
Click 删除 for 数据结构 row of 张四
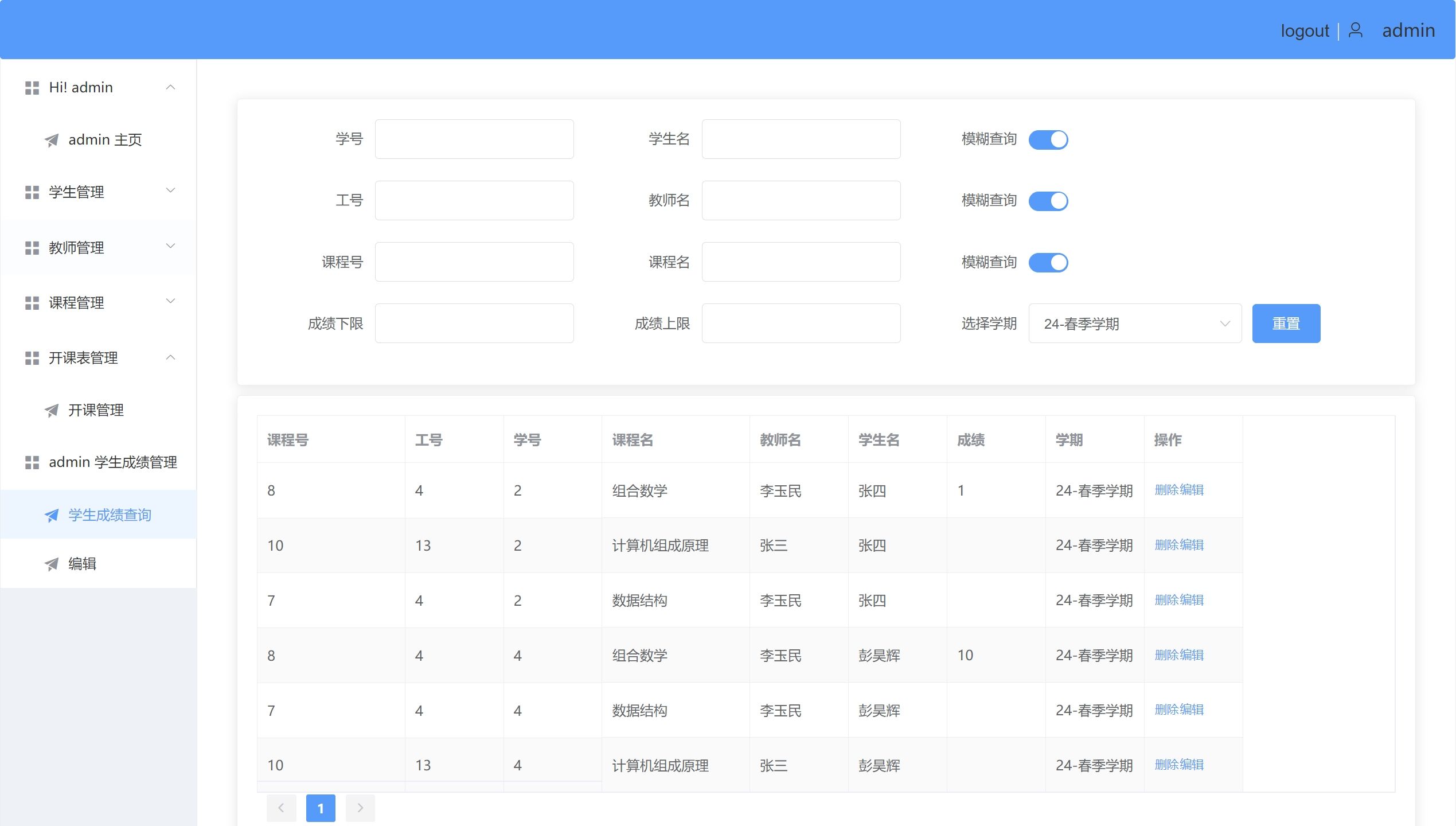click(1166, 600)
